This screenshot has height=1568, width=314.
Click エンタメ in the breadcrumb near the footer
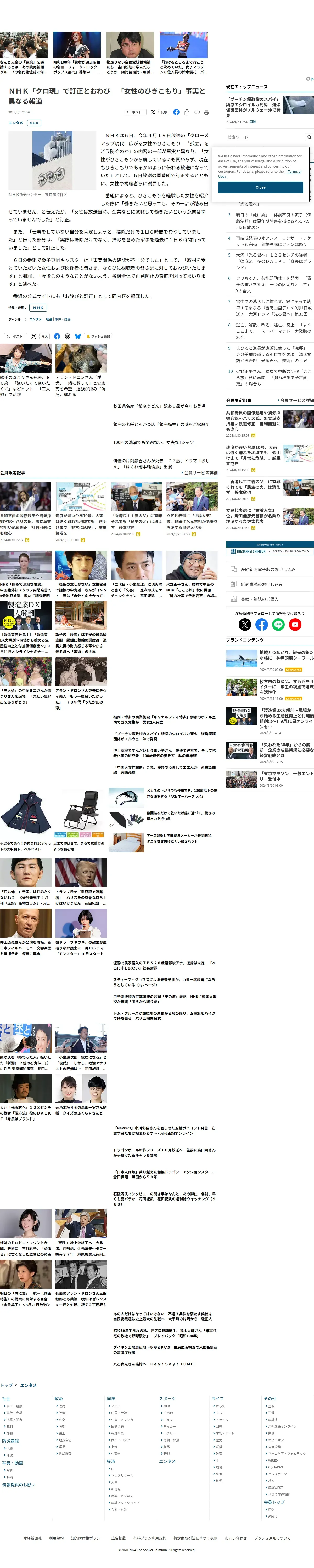[29, 1385]
